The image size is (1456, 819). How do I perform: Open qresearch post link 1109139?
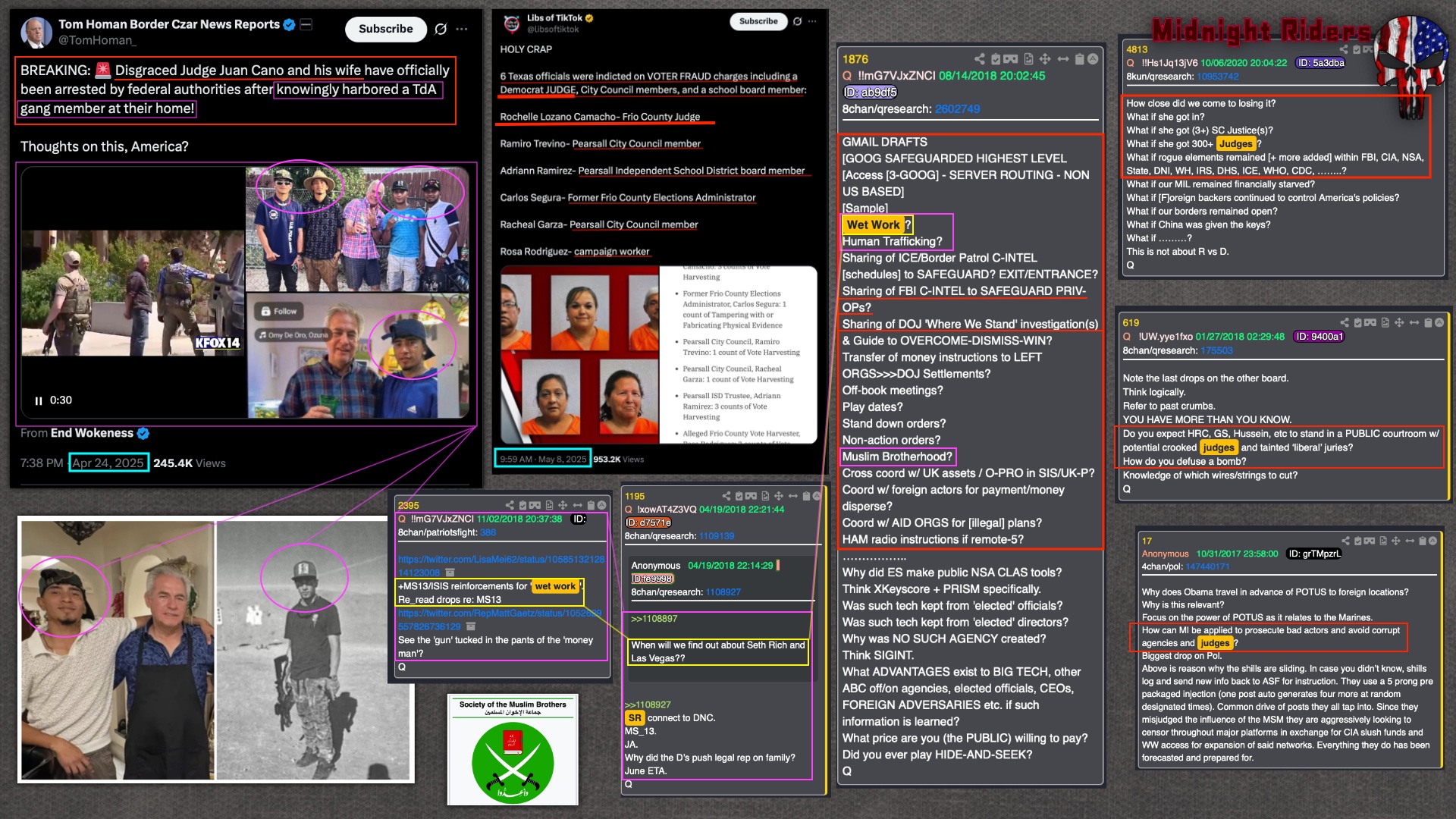pos(717,536)
